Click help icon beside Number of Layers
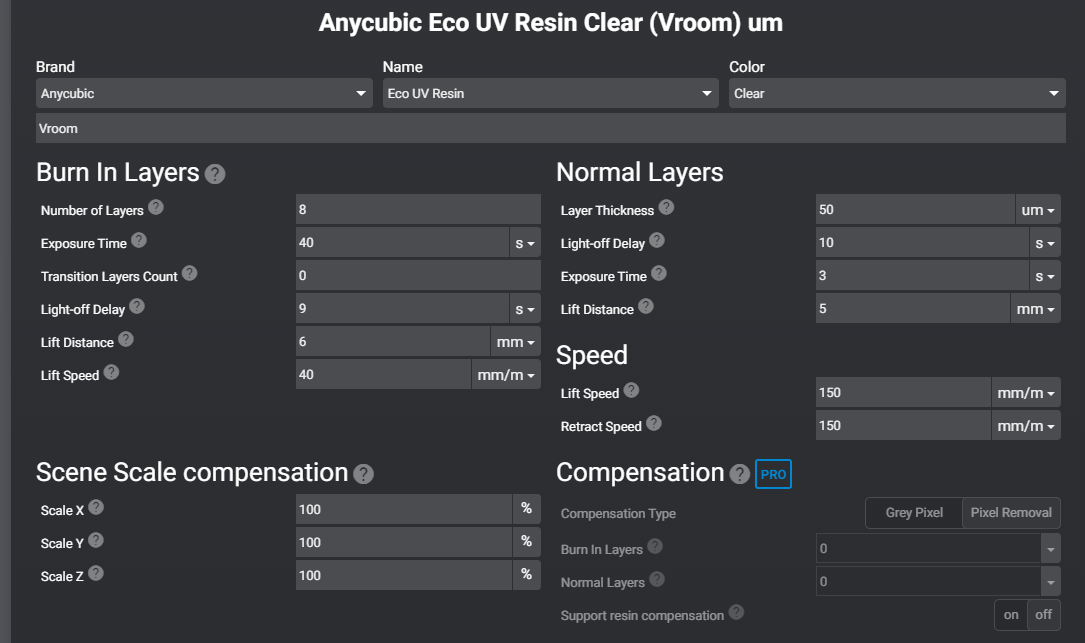This screenshot has width=1085, height=643. [156, 208]
